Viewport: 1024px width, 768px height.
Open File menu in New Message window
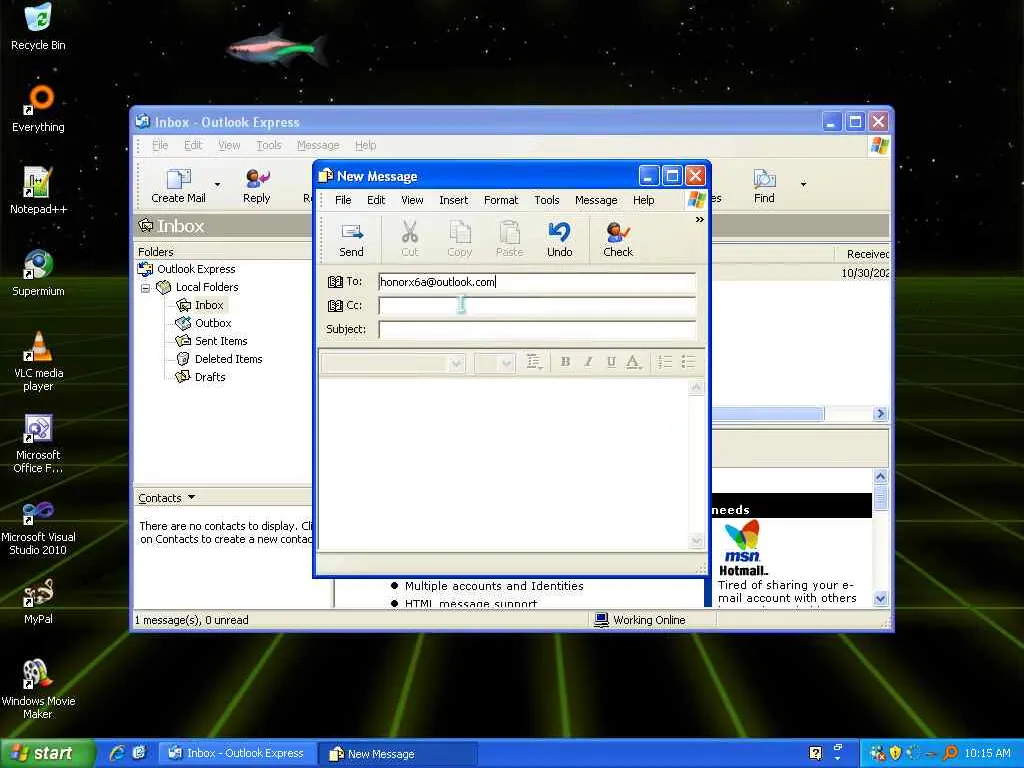pos(343,200)
